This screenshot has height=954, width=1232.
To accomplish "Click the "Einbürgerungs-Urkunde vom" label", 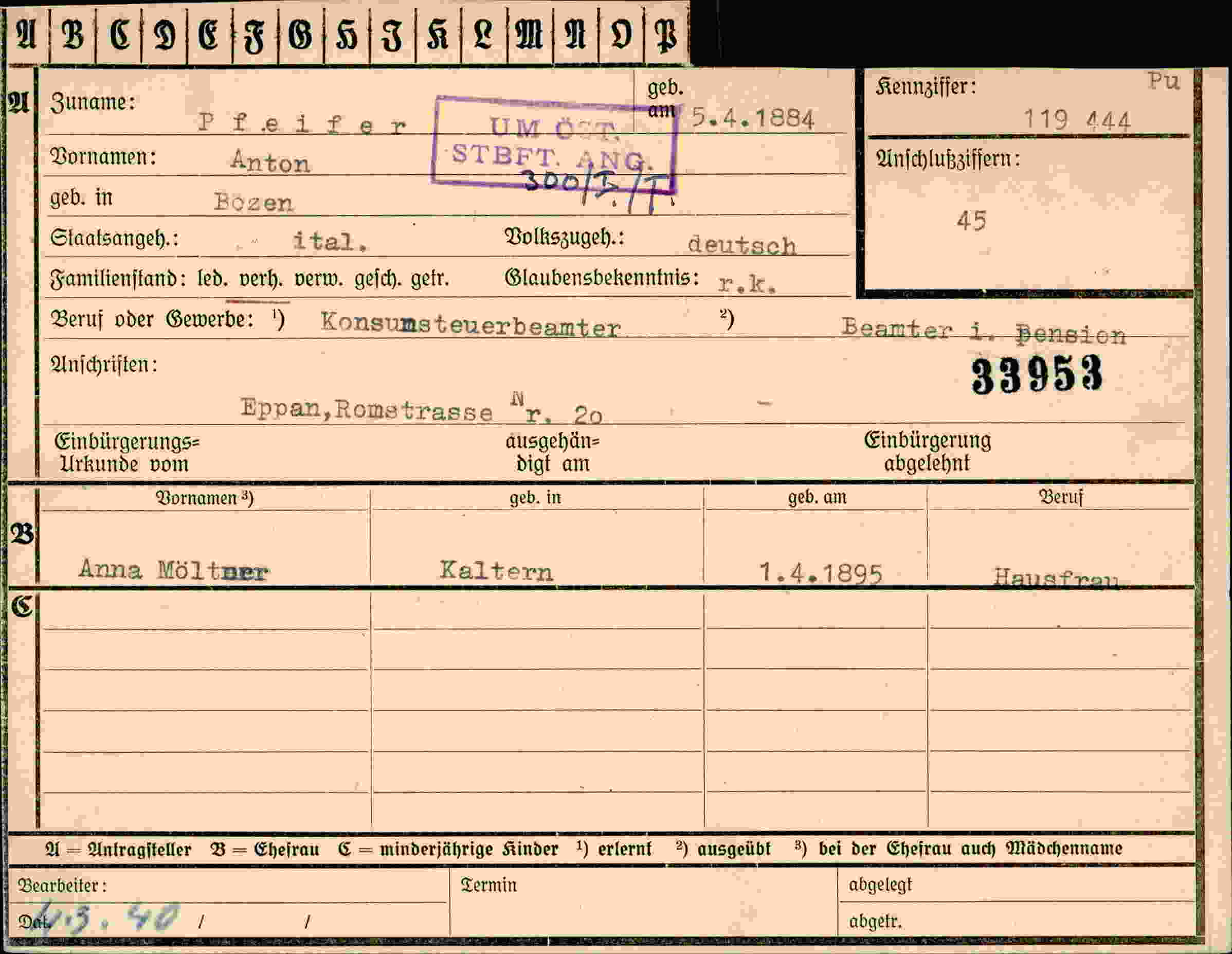I will point(127,453).
